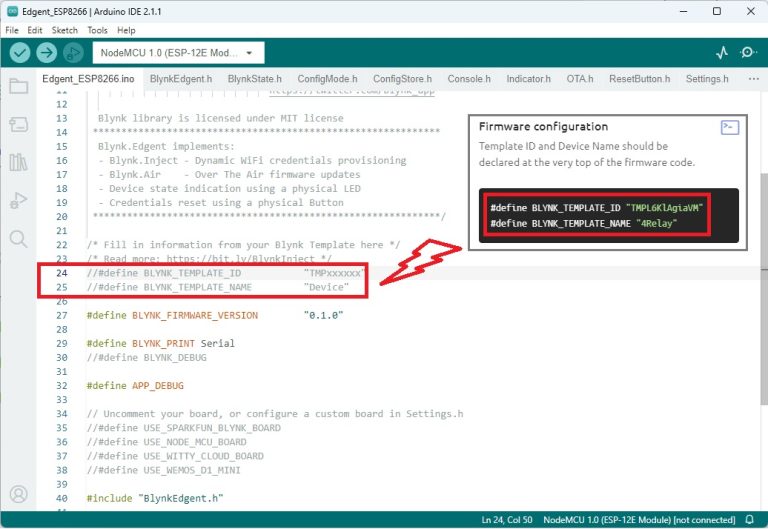
Task: Open the Search sidebar panel
Action: (18, 239)
